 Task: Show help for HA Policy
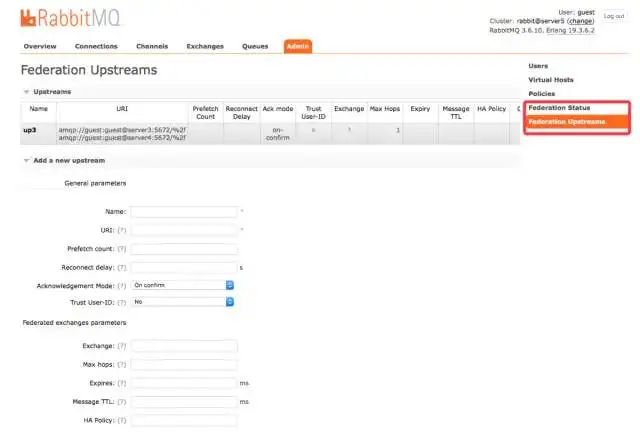coord(122,421)
